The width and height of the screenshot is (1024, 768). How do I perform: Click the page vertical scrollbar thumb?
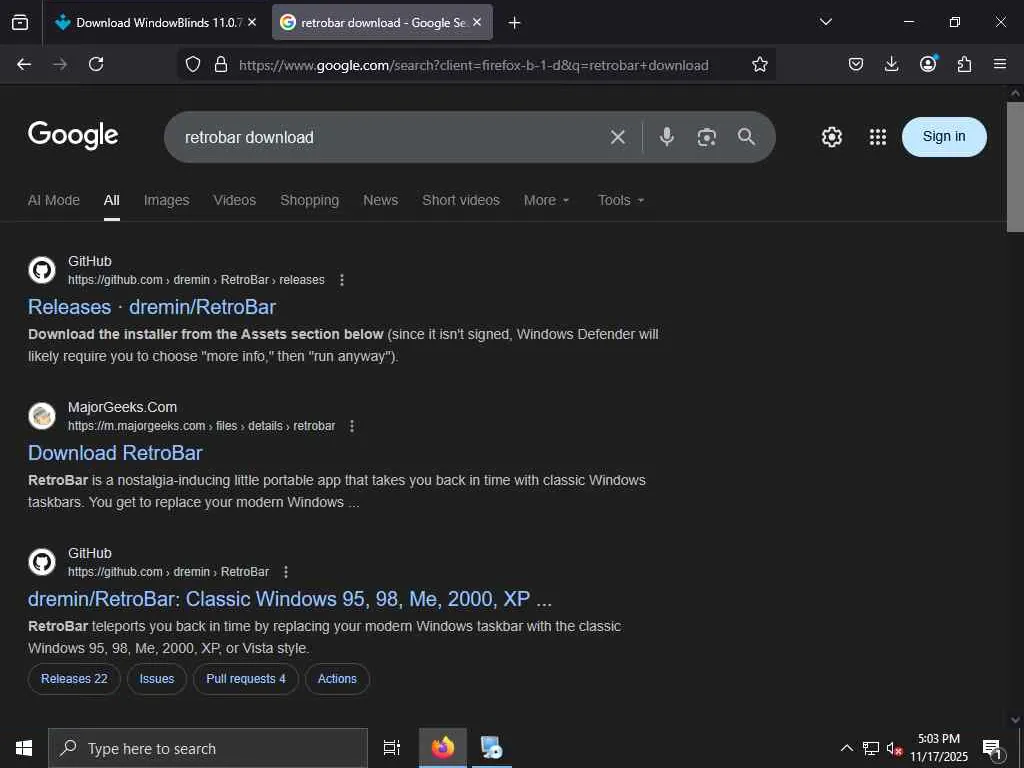tap(1015, 167)
